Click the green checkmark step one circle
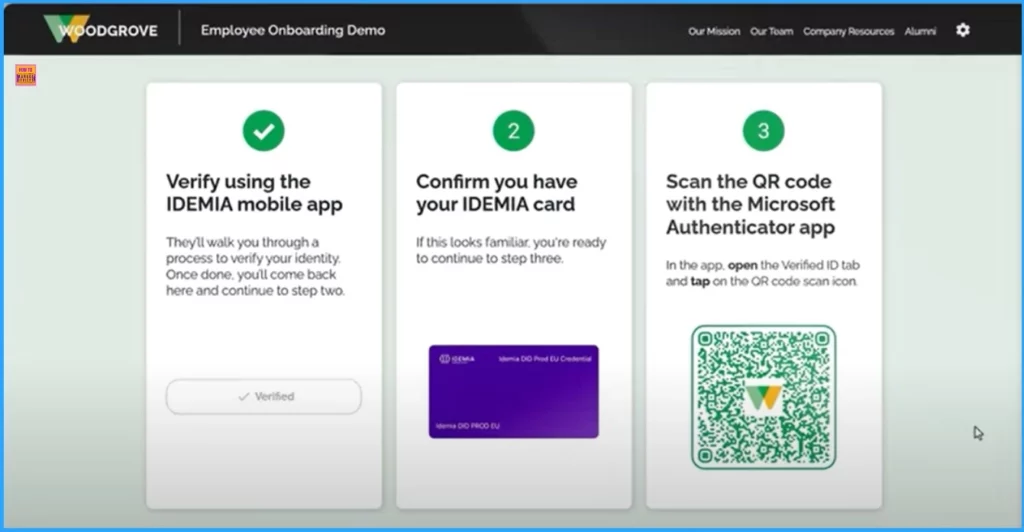Screen dimensions: 1024x532 pyautogui.click(x=264, y=131)
